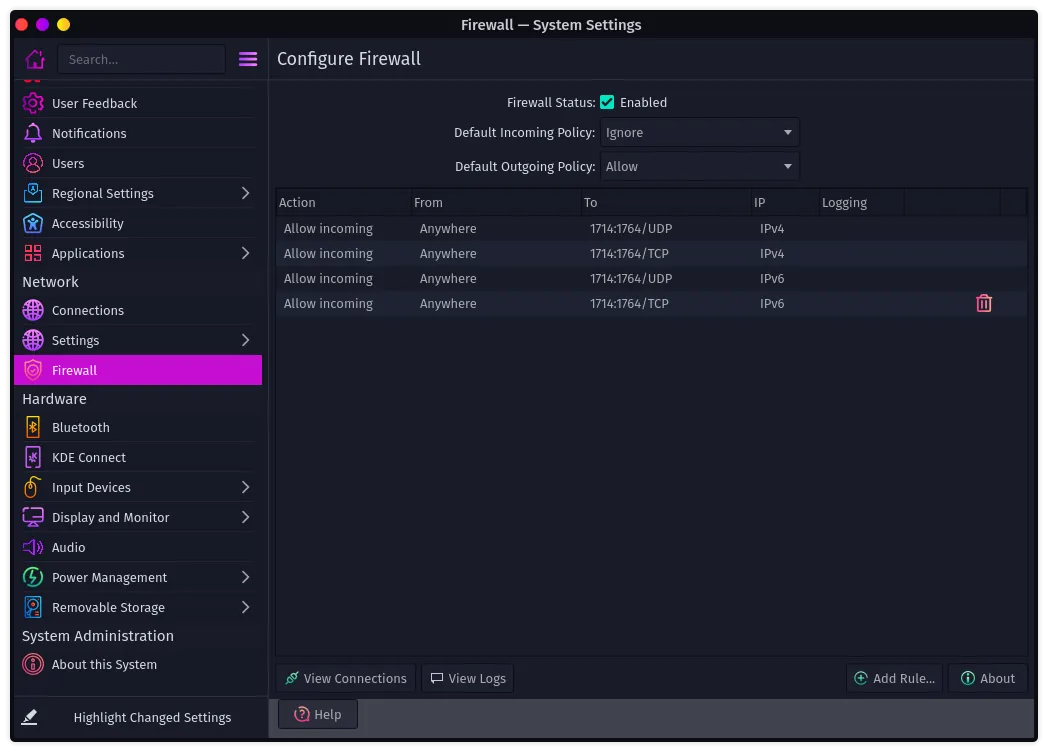
Task: Click the Audio speaker icon
Action: (x=33, y=547)
